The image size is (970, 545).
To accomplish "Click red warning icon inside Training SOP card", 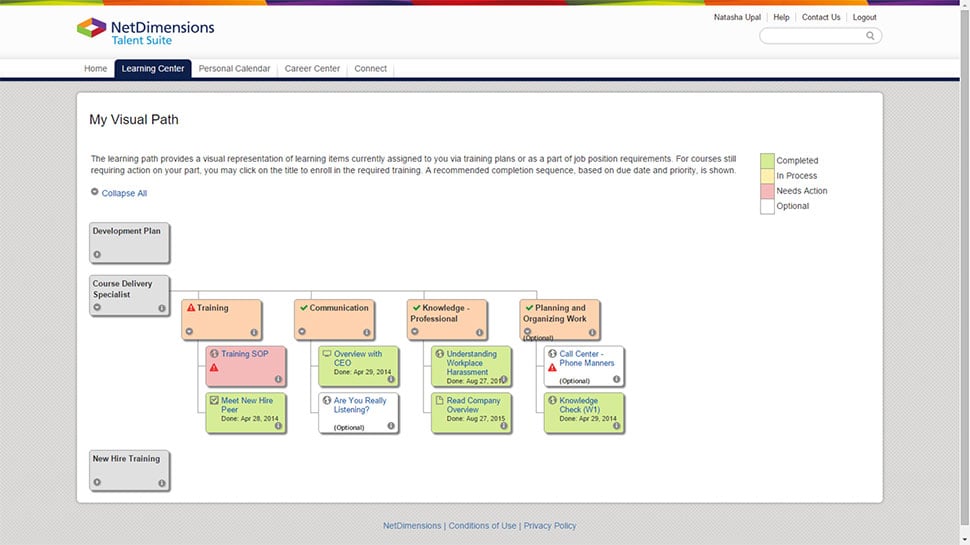I will (x=214, y=367).
